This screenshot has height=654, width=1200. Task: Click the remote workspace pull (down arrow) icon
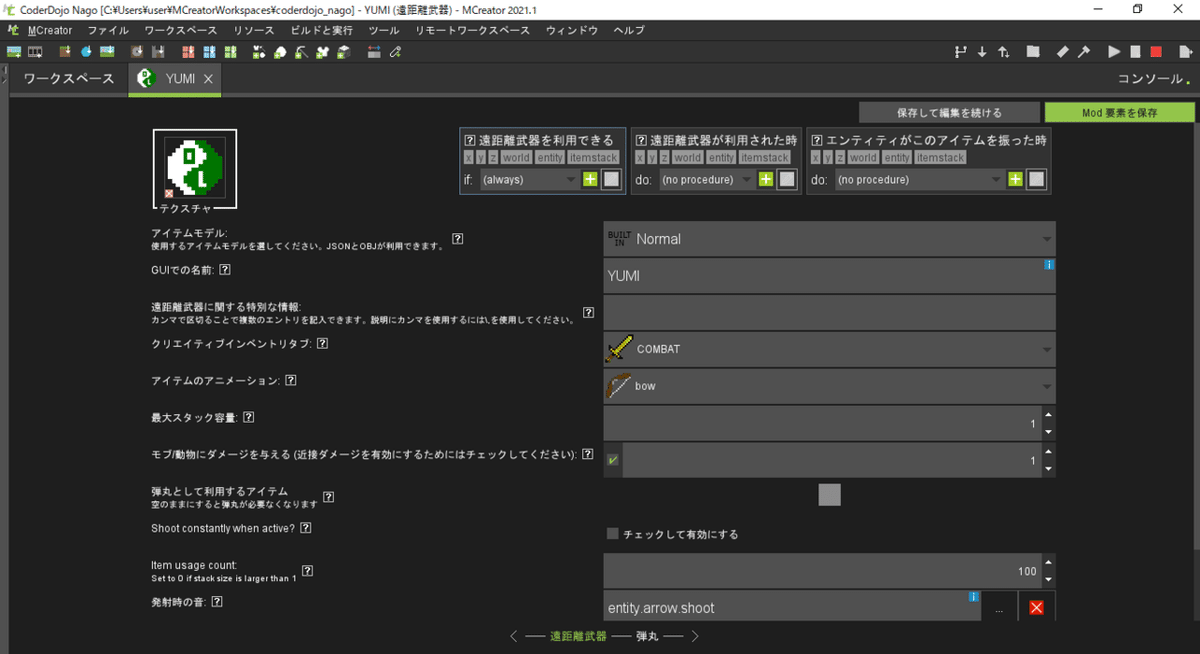pyautogui.click(x=983, y=51)
